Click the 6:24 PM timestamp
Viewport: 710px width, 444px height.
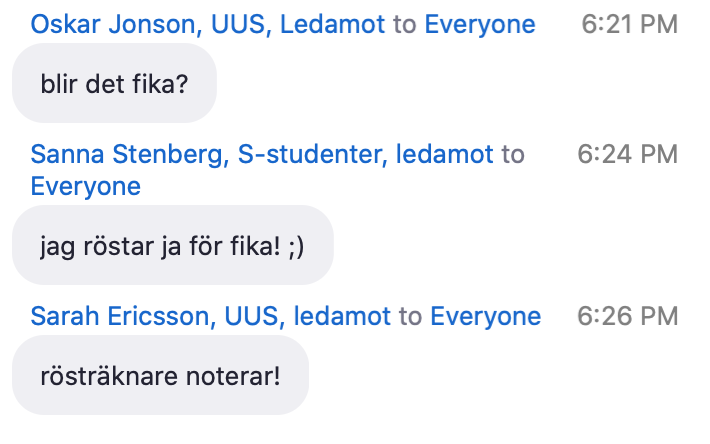[x=627, y=154]
